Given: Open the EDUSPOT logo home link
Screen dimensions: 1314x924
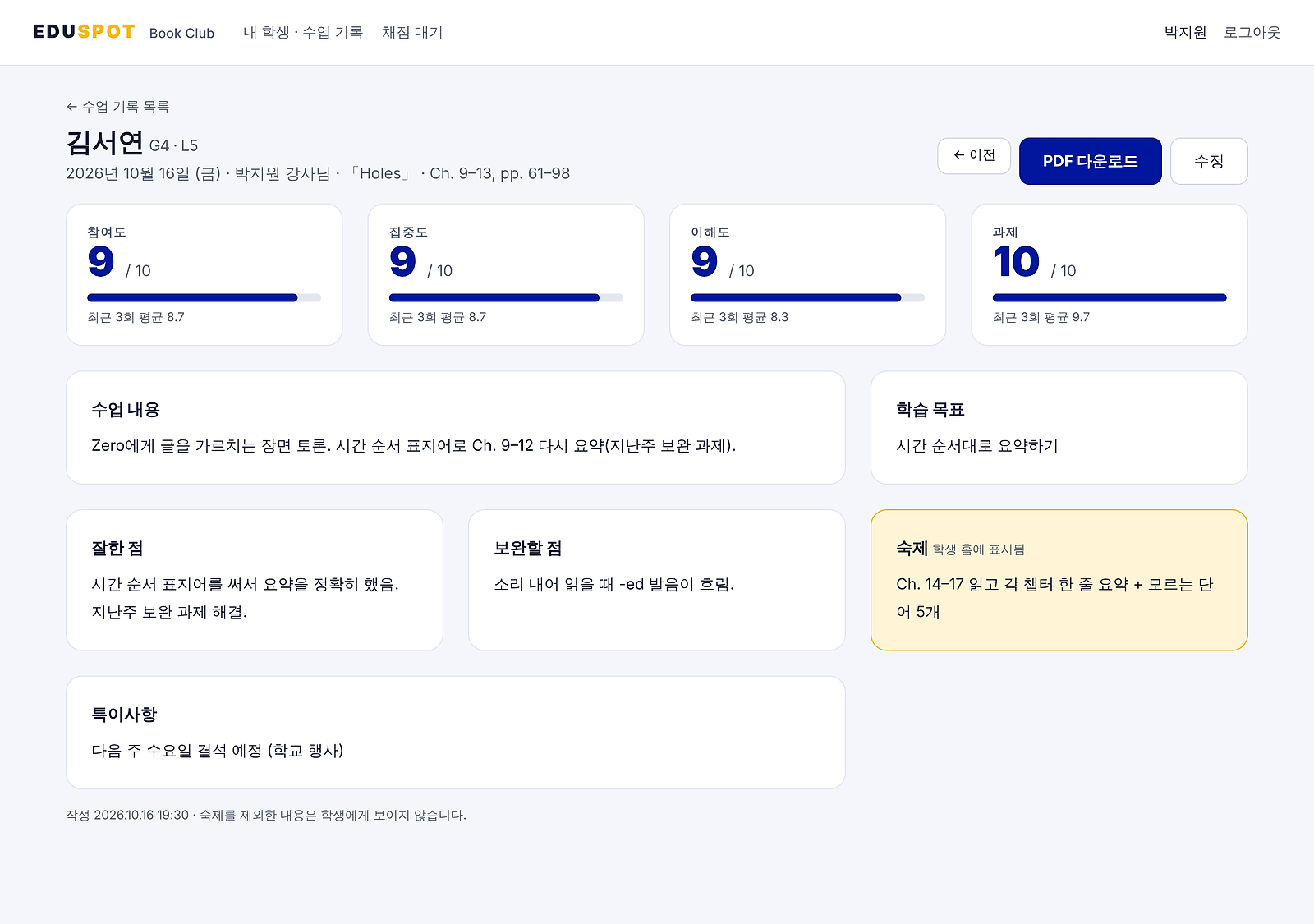Looking at the screenshot, I should click(x=84, y=32).
